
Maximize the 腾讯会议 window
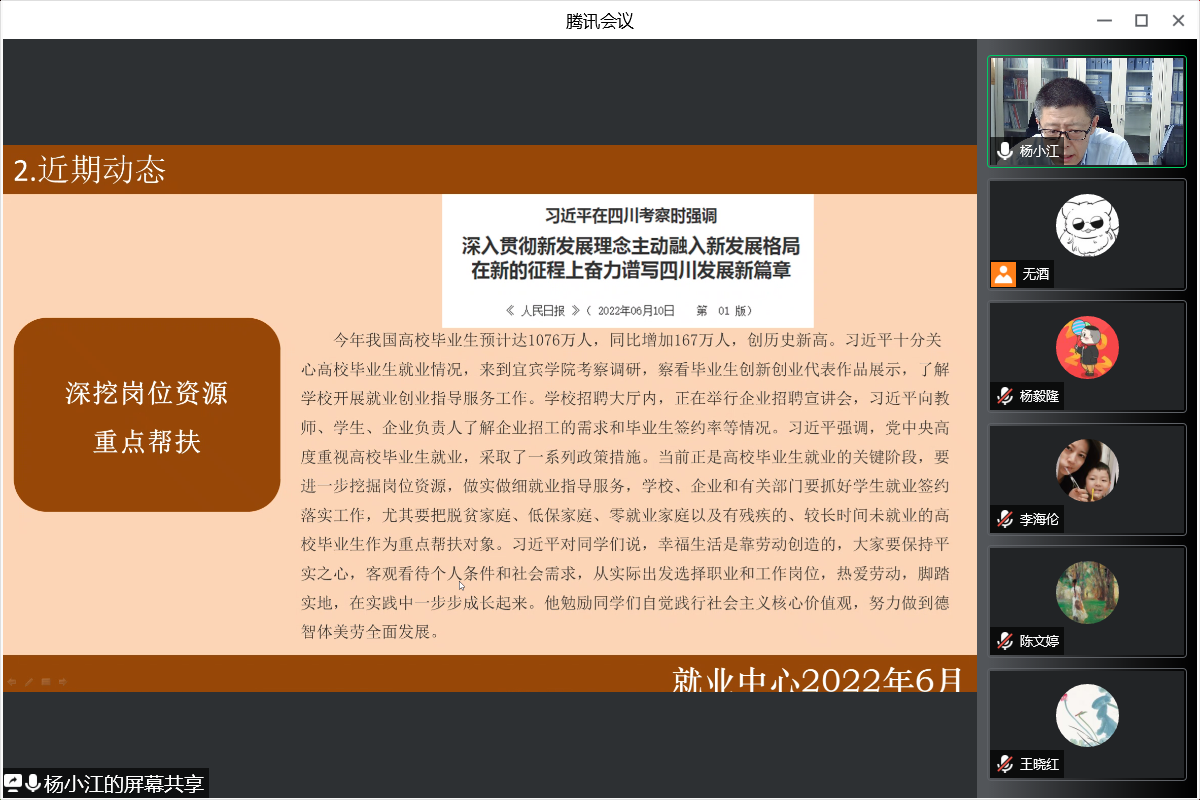pyautogui.click(x=1141, y=20)
